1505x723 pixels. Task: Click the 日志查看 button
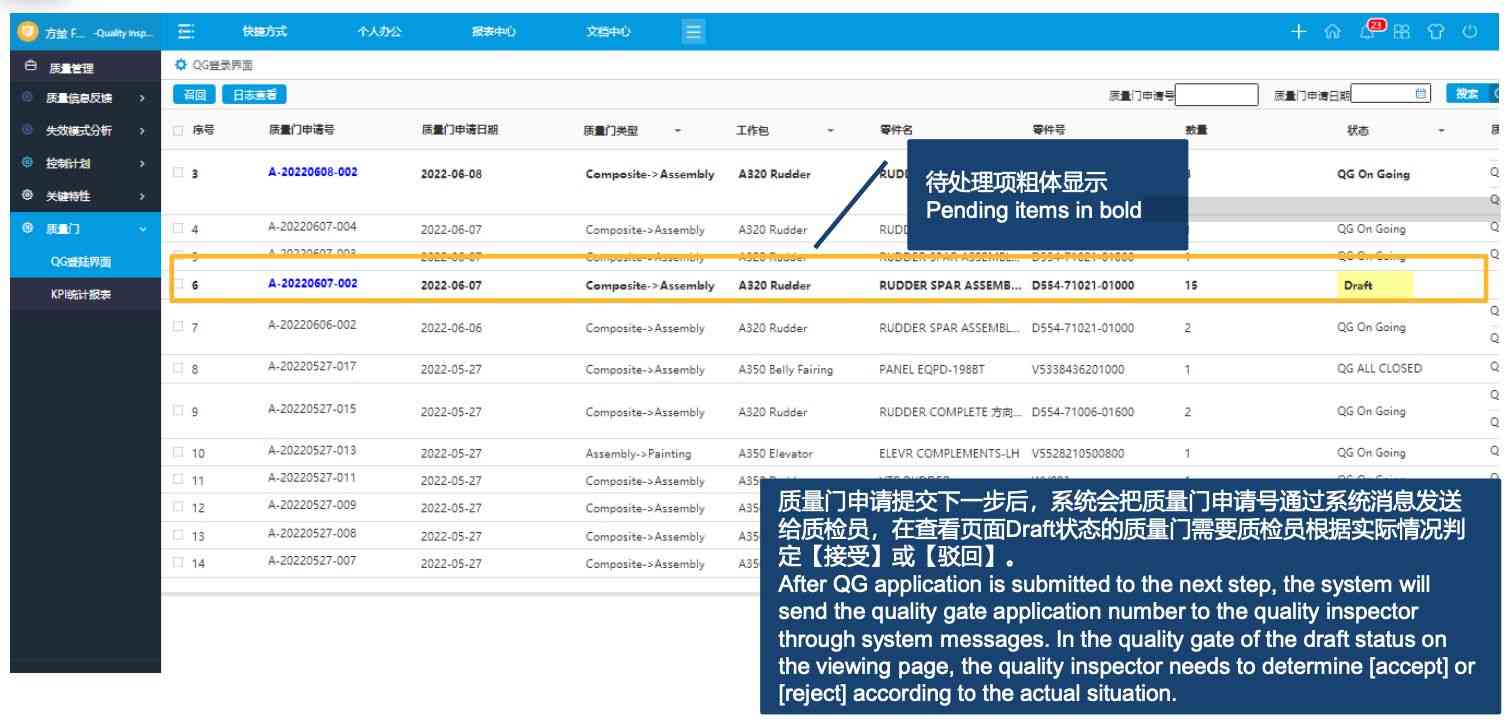tap(254, 95)
